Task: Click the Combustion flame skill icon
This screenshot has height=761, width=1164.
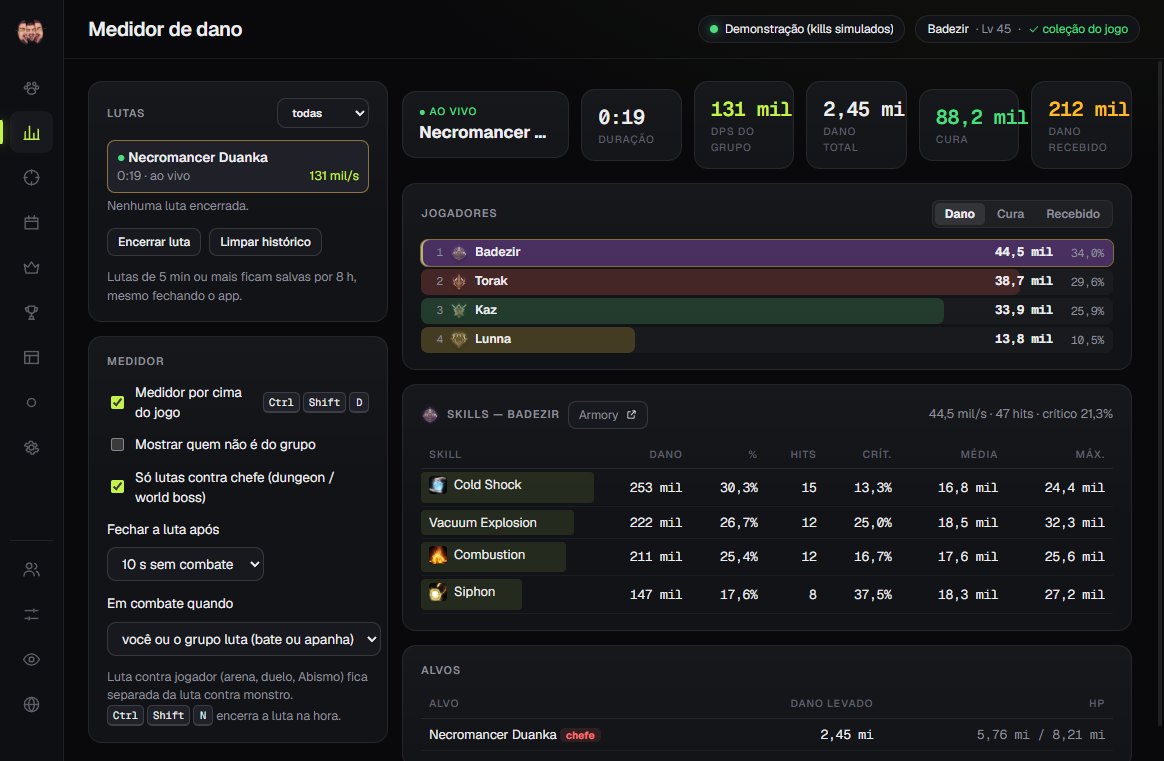Action: [x=438, y=555]
